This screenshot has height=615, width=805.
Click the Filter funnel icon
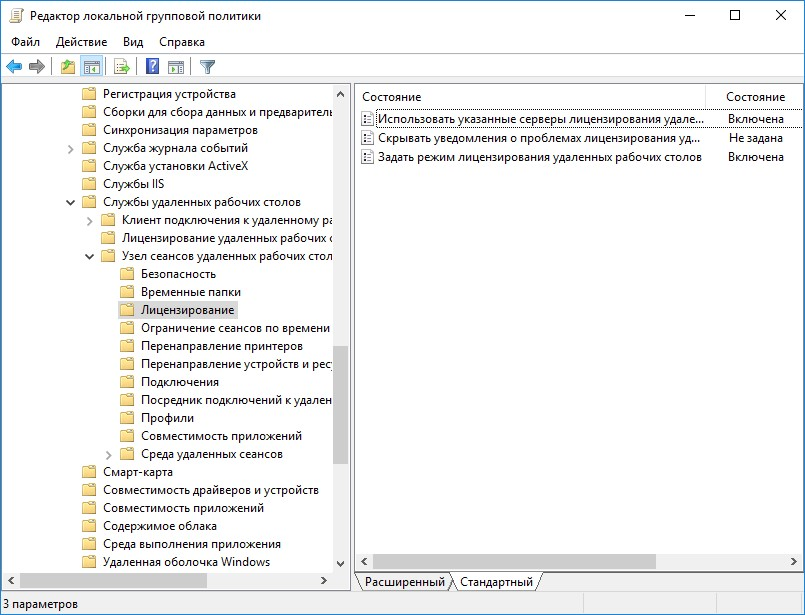click(207, 66)
